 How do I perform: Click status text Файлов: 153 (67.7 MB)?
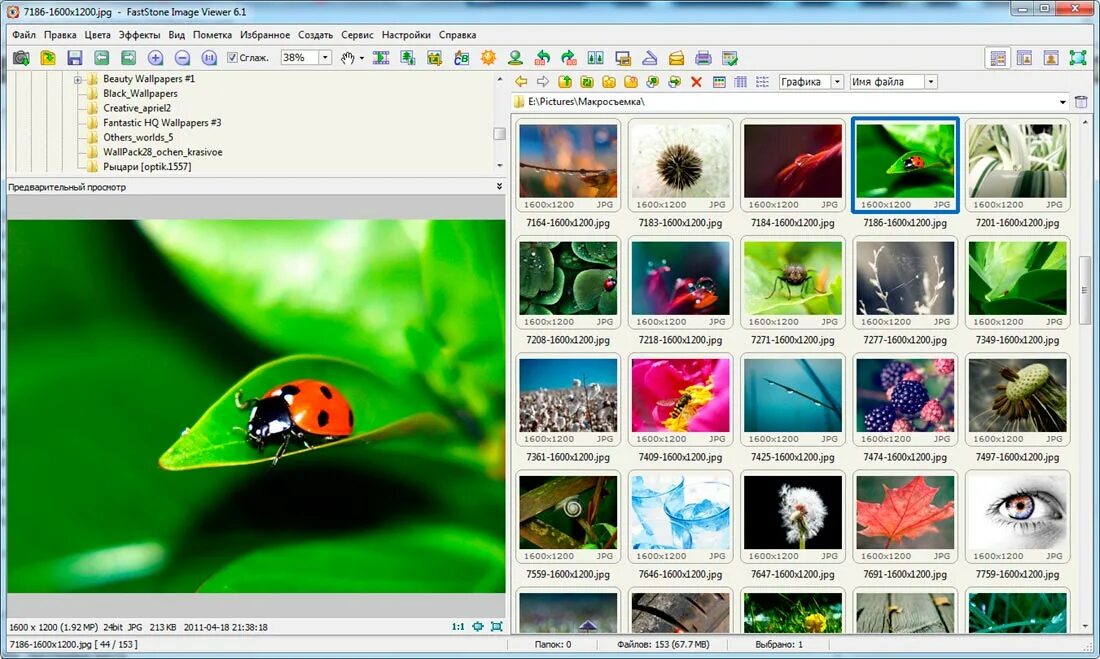(663, 644)
